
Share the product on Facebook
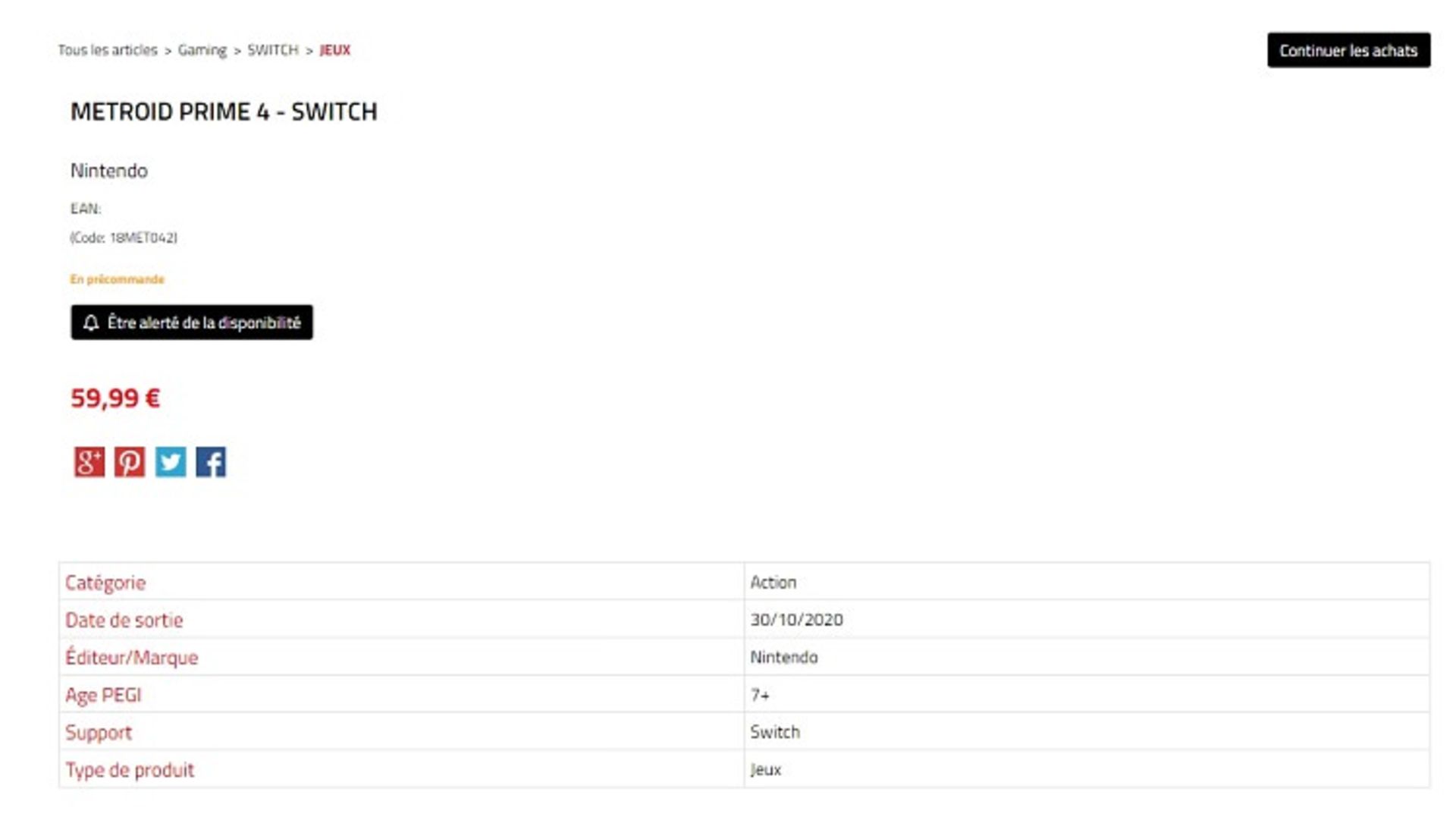(x=211, y=462)
